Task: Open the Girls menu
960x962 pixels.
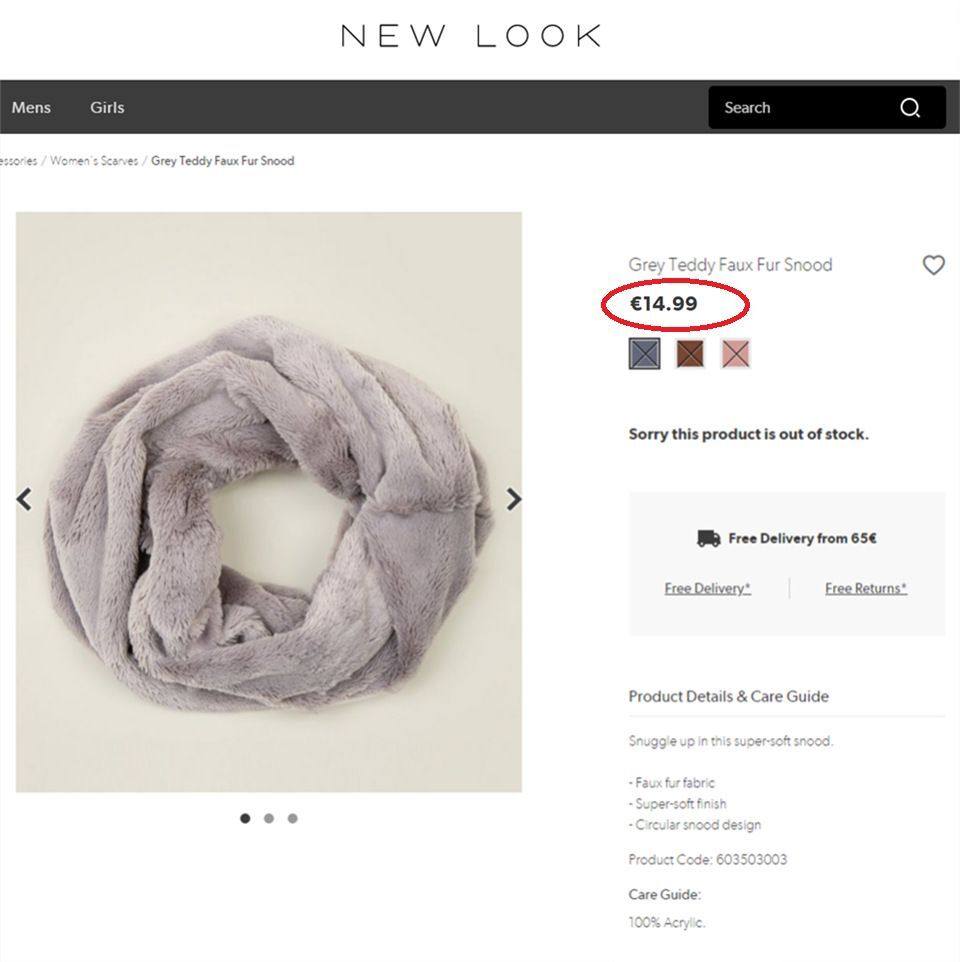Action: point(107,107)
